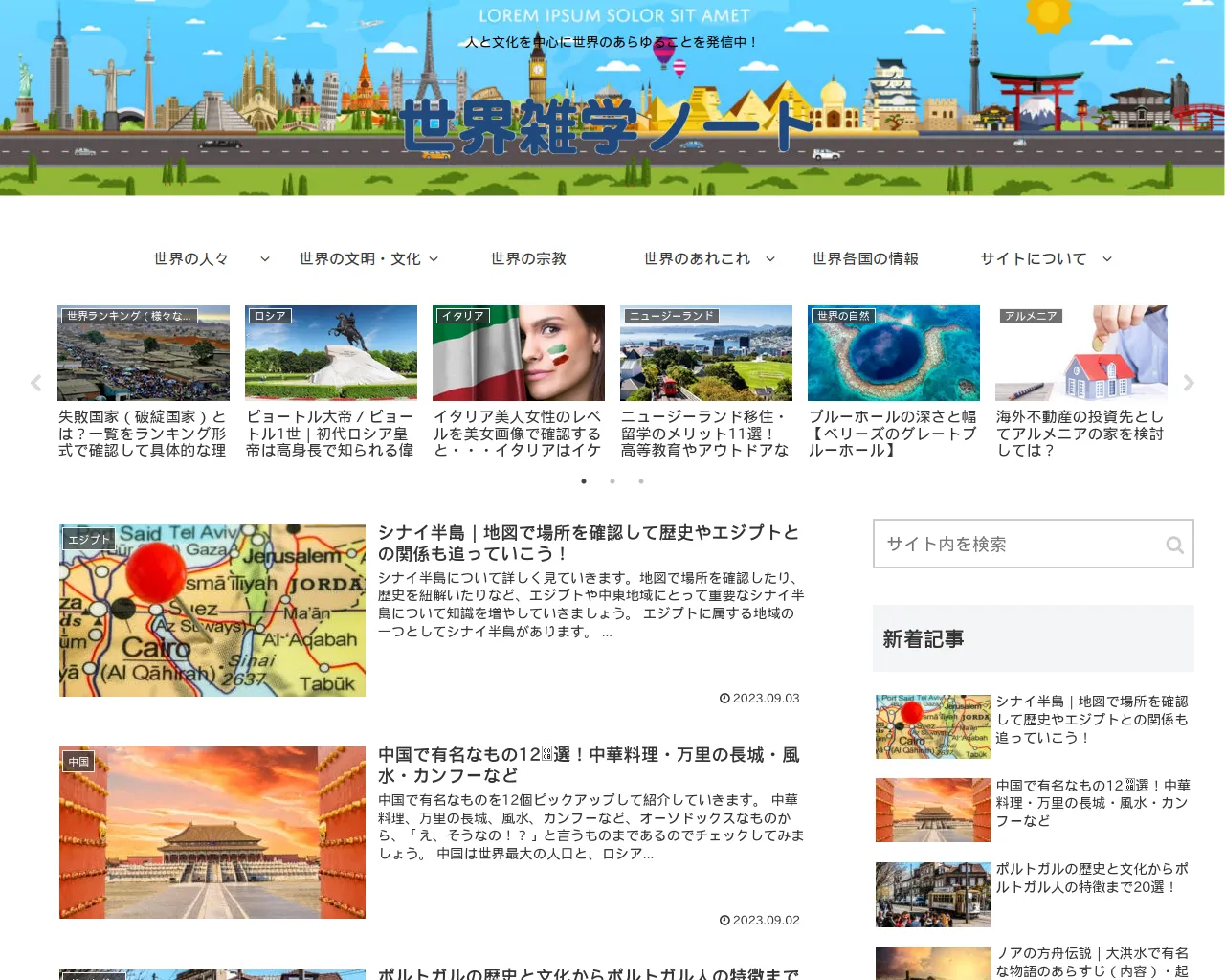Image resolution: width=1225 pixels, height=980 pixels.
Task: Click the ロシア category label
Action: coord(270,316)
